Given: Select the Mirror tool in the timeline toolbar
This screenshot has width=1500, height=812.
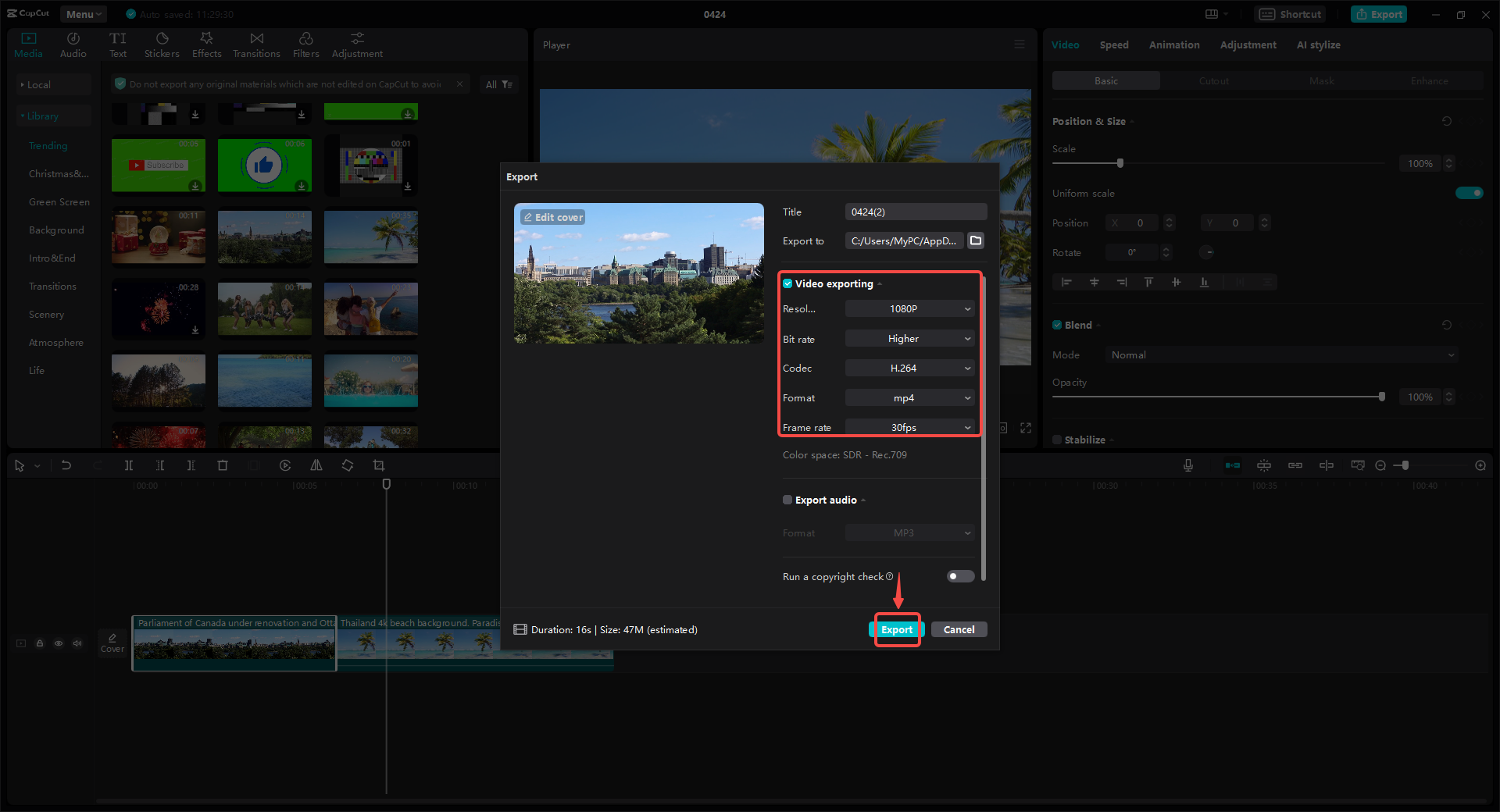Looking at the screenshot, I should 316,465.
